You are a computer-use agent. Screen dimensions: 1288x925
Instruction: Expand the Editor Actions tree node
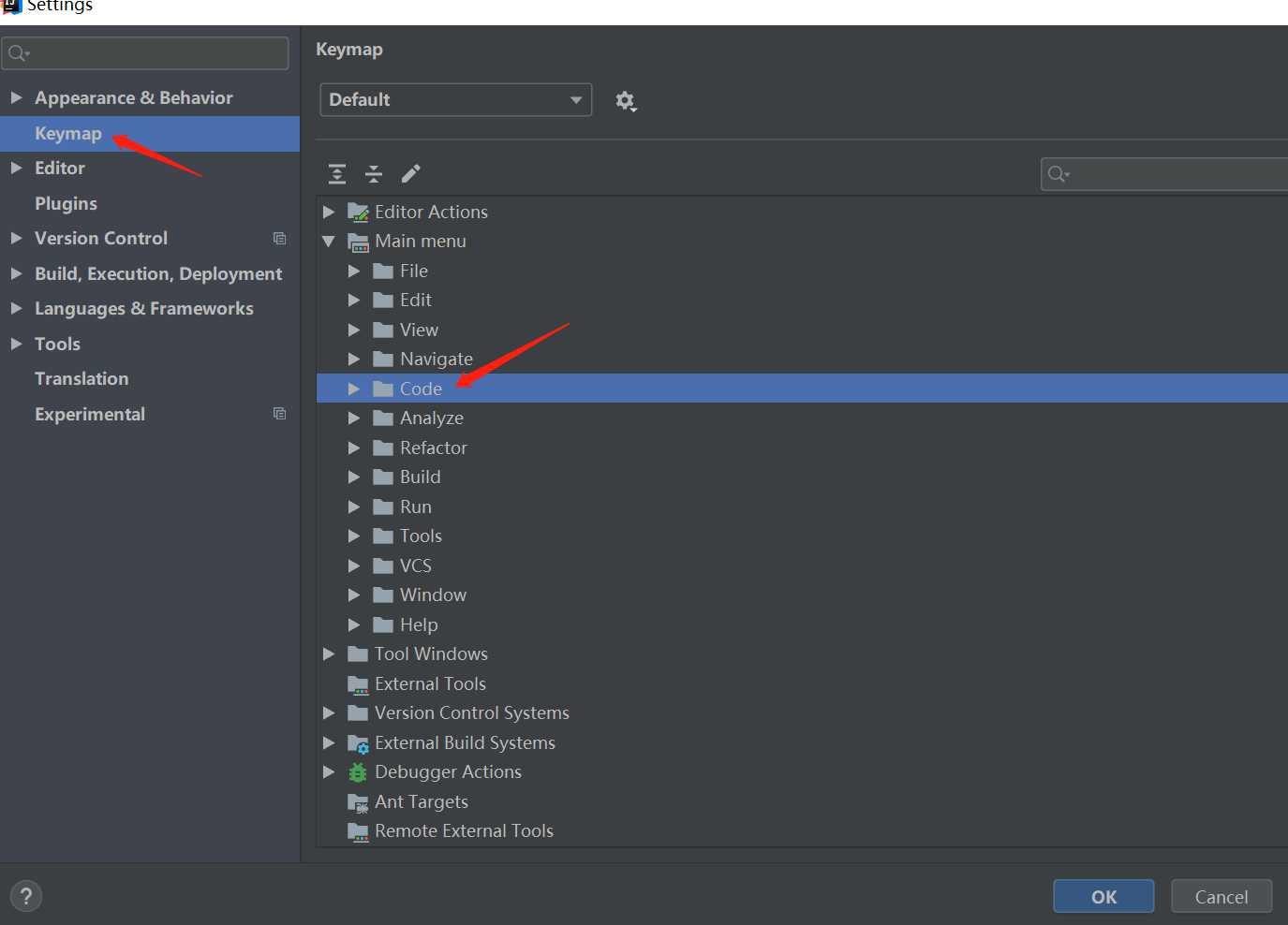coord(329,213)
